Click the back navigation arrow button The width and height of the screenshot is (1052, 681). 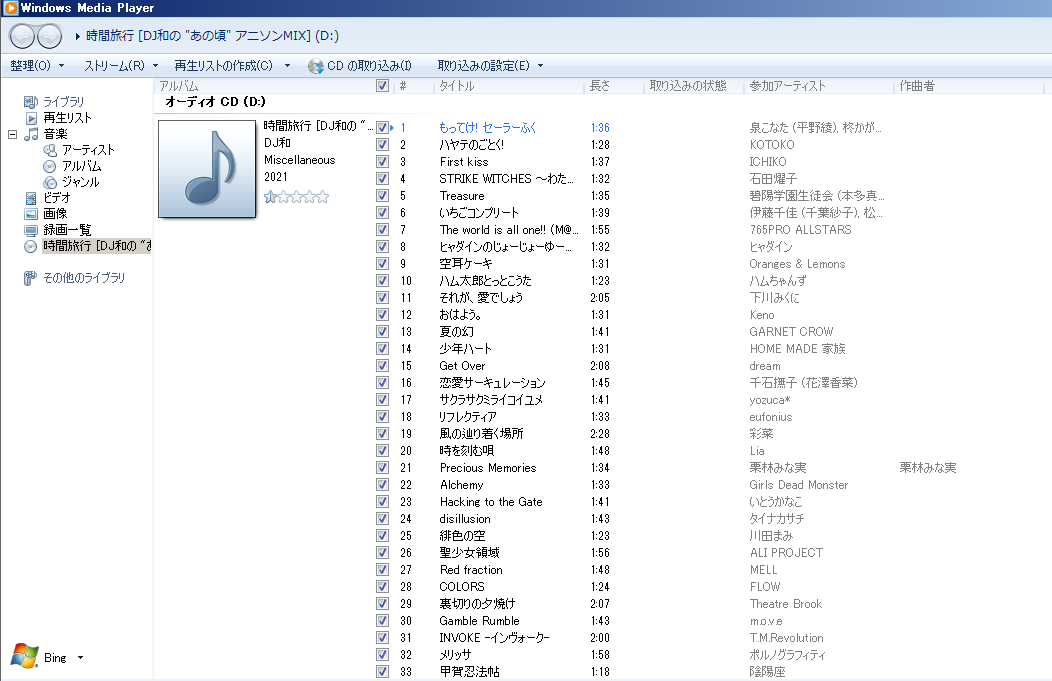22,36
